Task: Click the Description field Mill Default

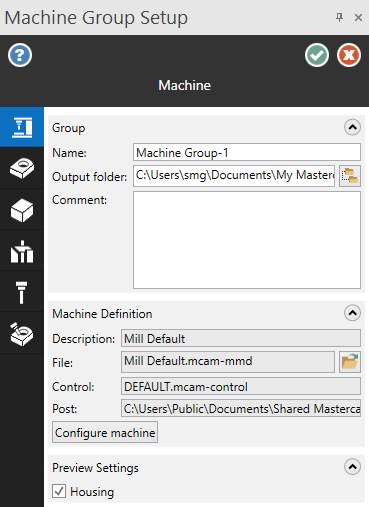Action: 241,338
